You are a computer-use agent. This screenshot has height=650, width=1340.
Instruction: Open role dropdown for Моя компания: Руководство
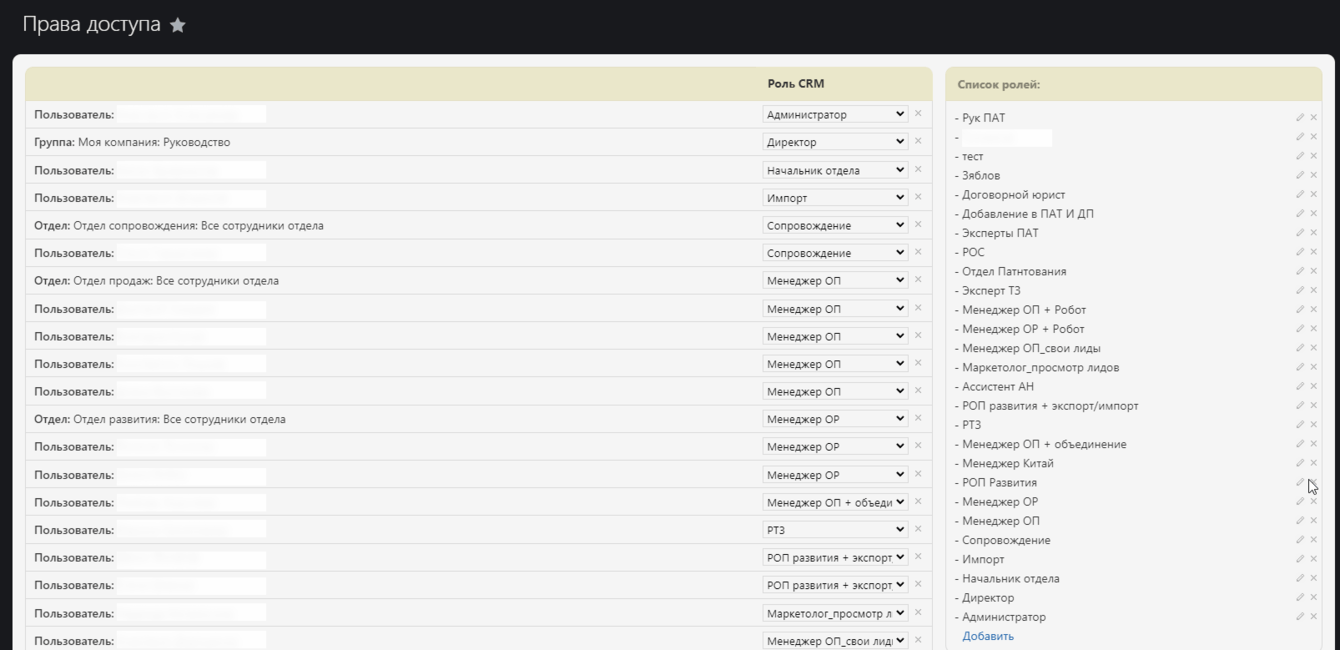click(835, 142)
